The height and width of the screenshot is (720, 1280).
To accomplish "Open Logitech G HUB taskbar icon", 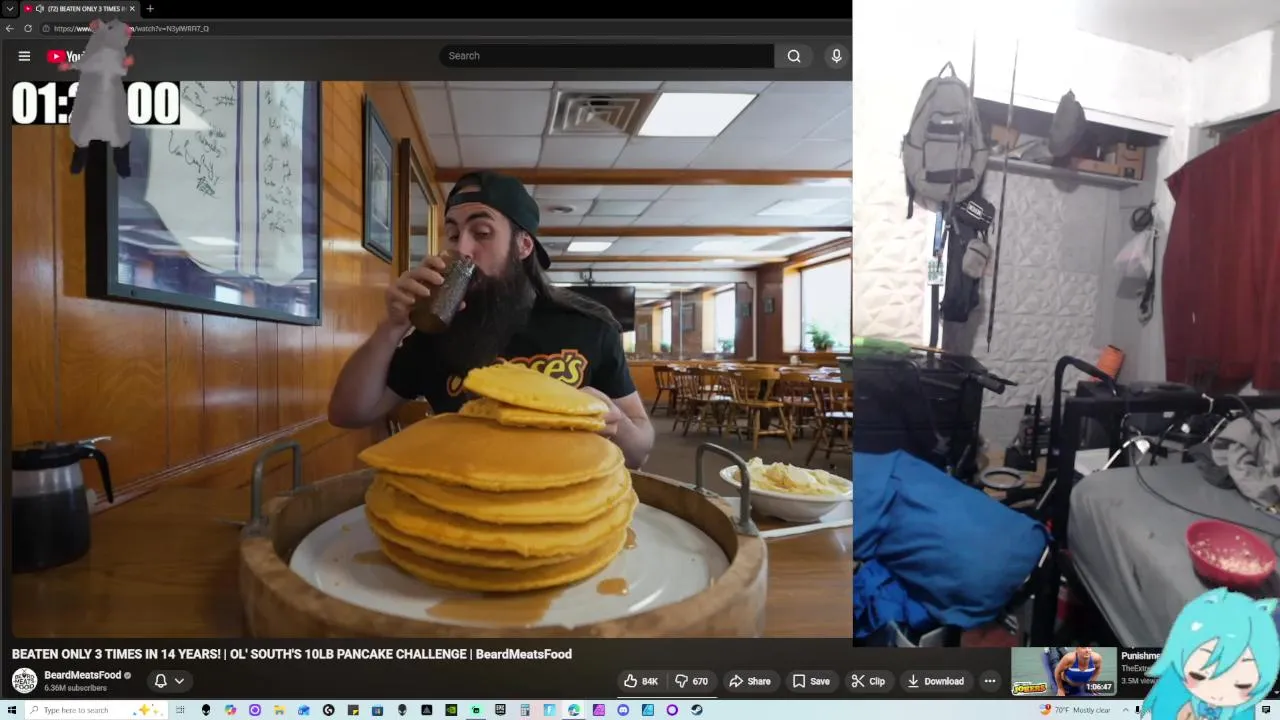I will [328, 710].
